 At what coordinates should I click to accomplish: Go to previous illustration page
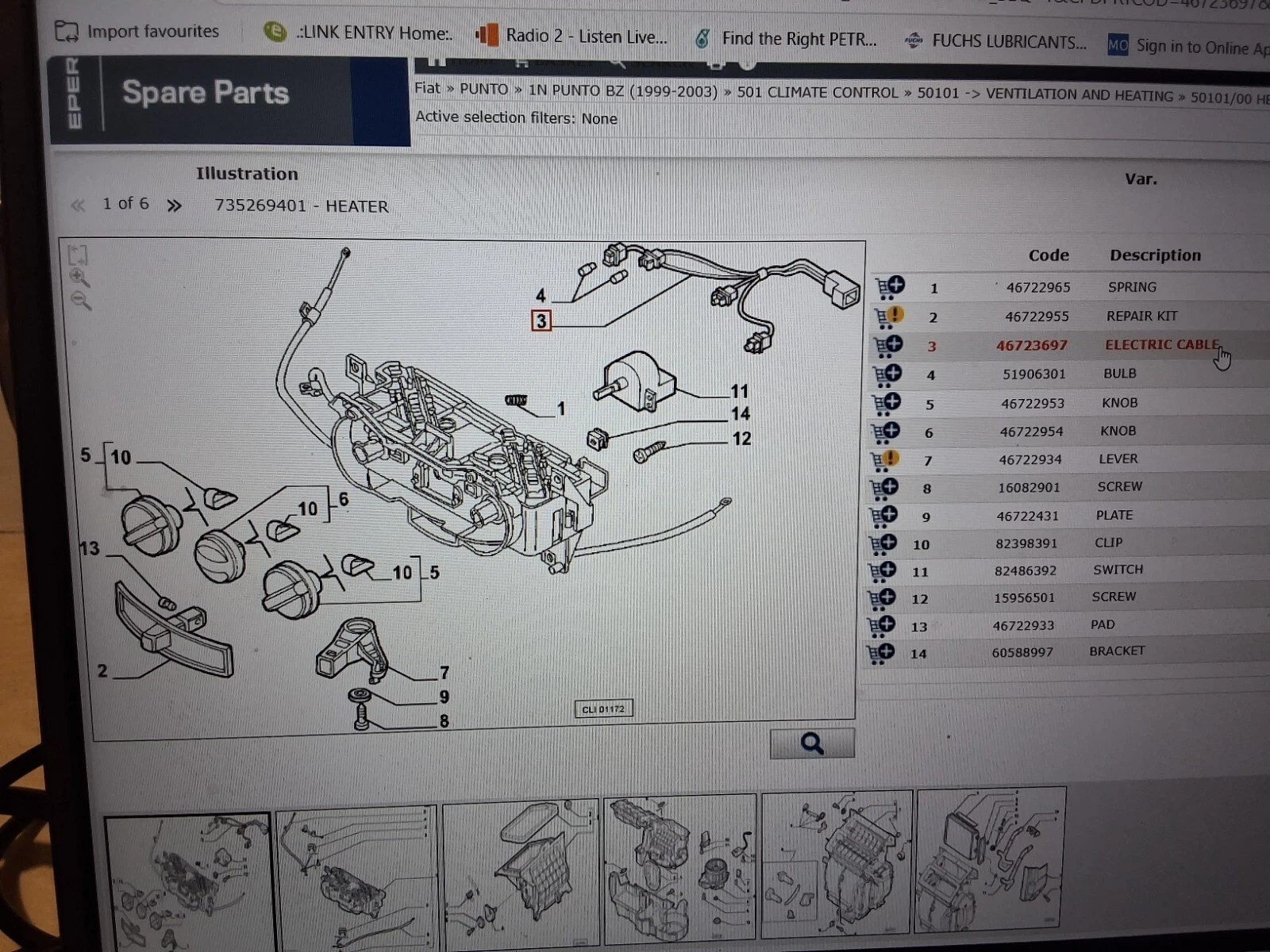point(78,205)
